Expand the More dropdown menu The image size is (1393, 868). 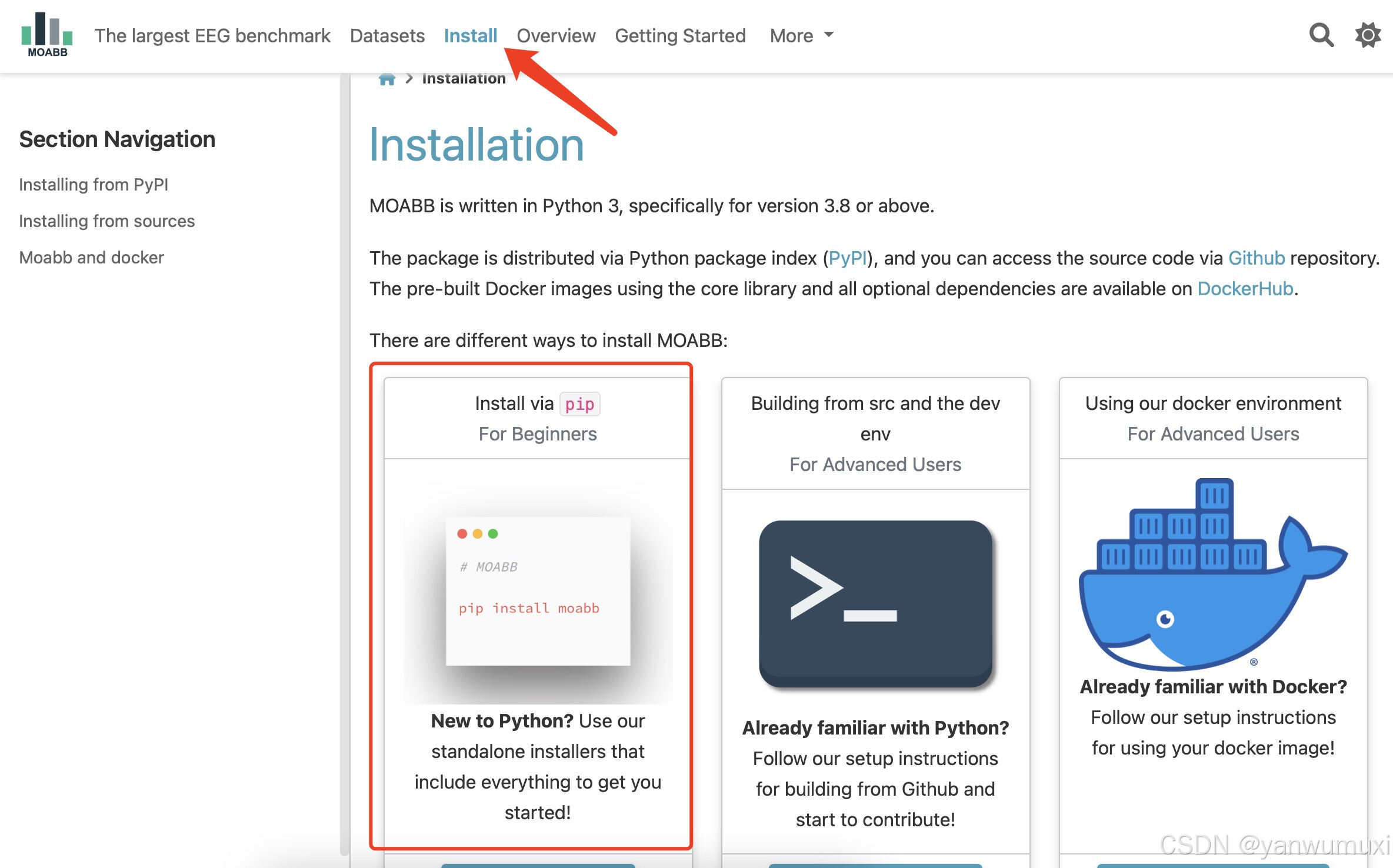pos(801,36)
